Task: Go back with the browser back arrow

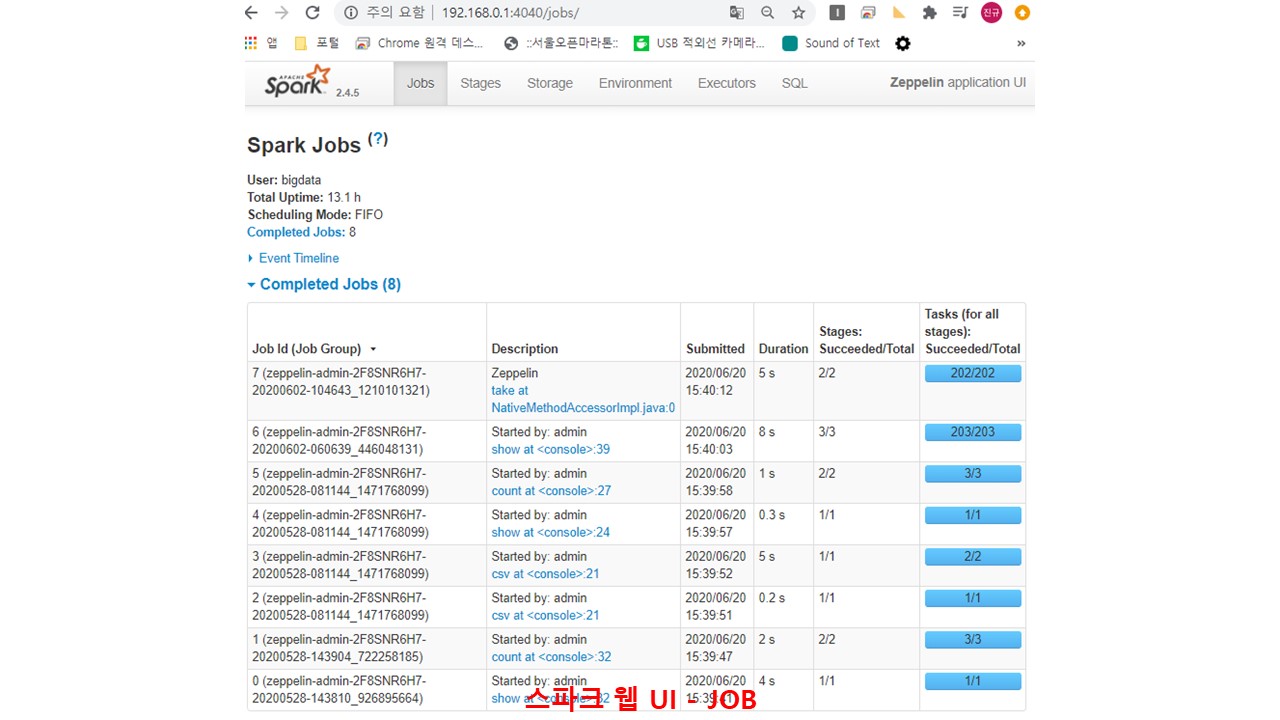Action: (251, 13)
